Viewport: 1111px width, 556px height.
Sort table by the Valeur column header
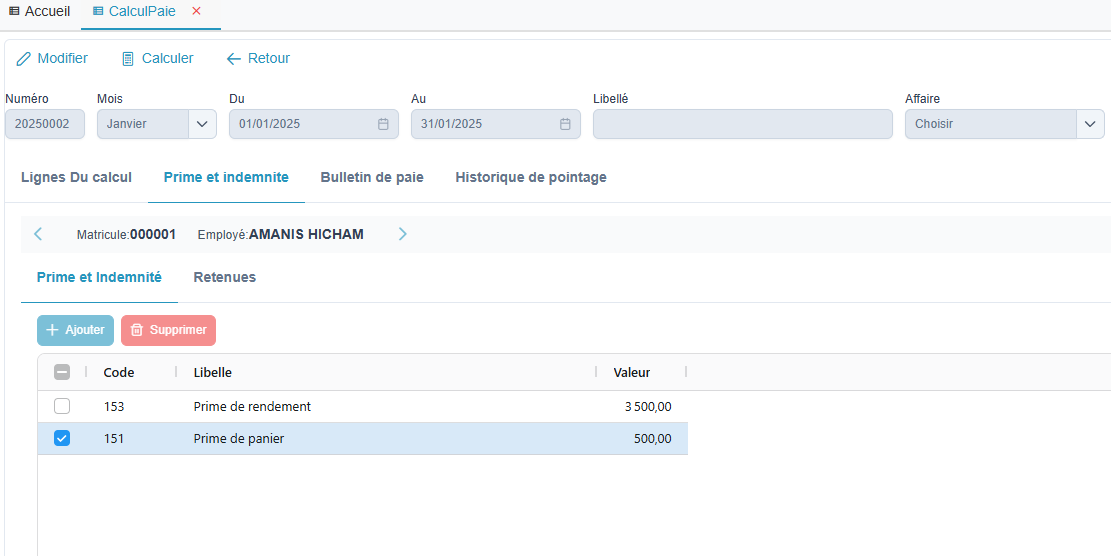pos(632,372)
